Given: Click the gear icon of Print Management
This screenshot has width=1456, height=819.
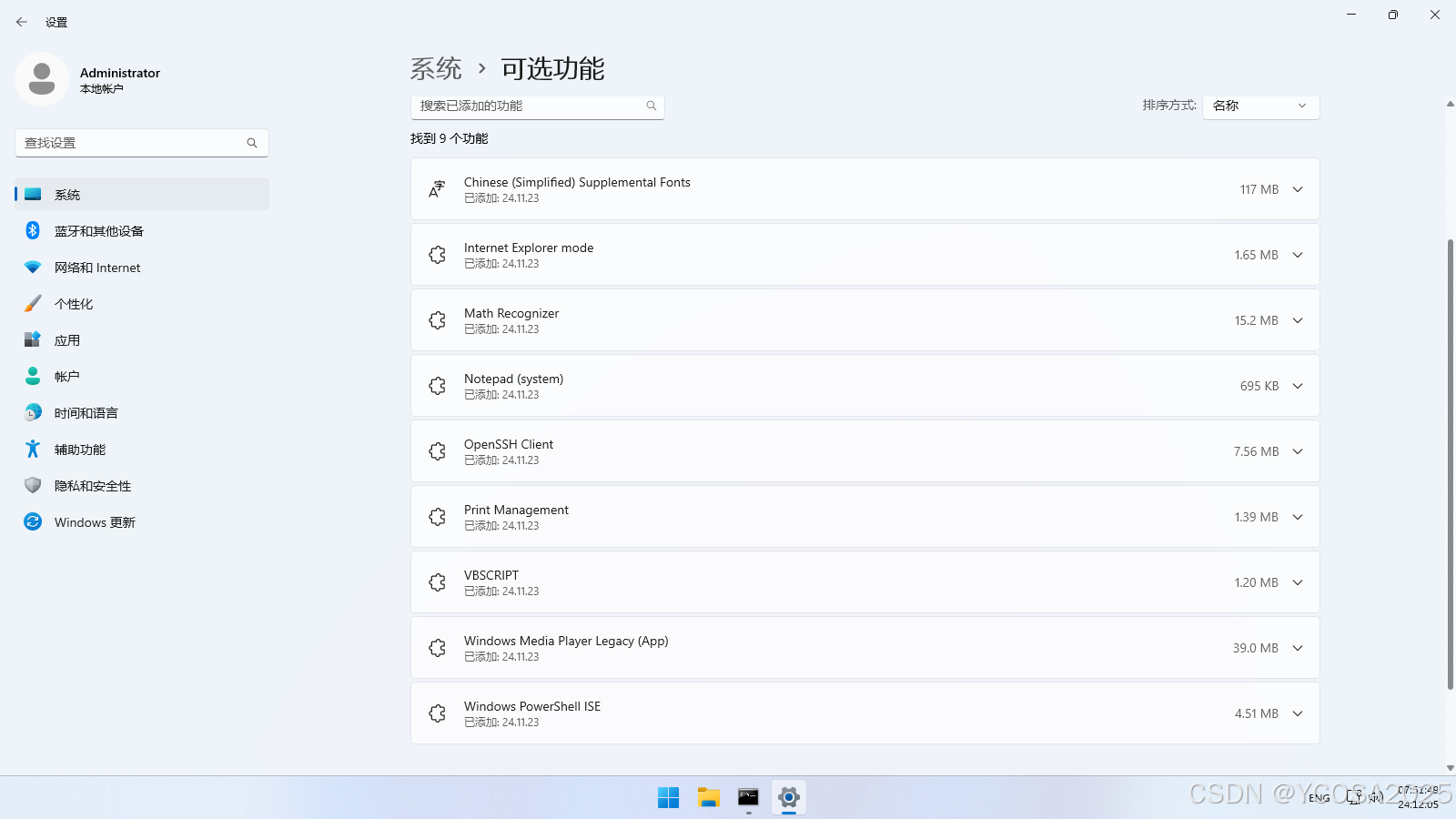Looking at the screenshot, I should [437, 517].
